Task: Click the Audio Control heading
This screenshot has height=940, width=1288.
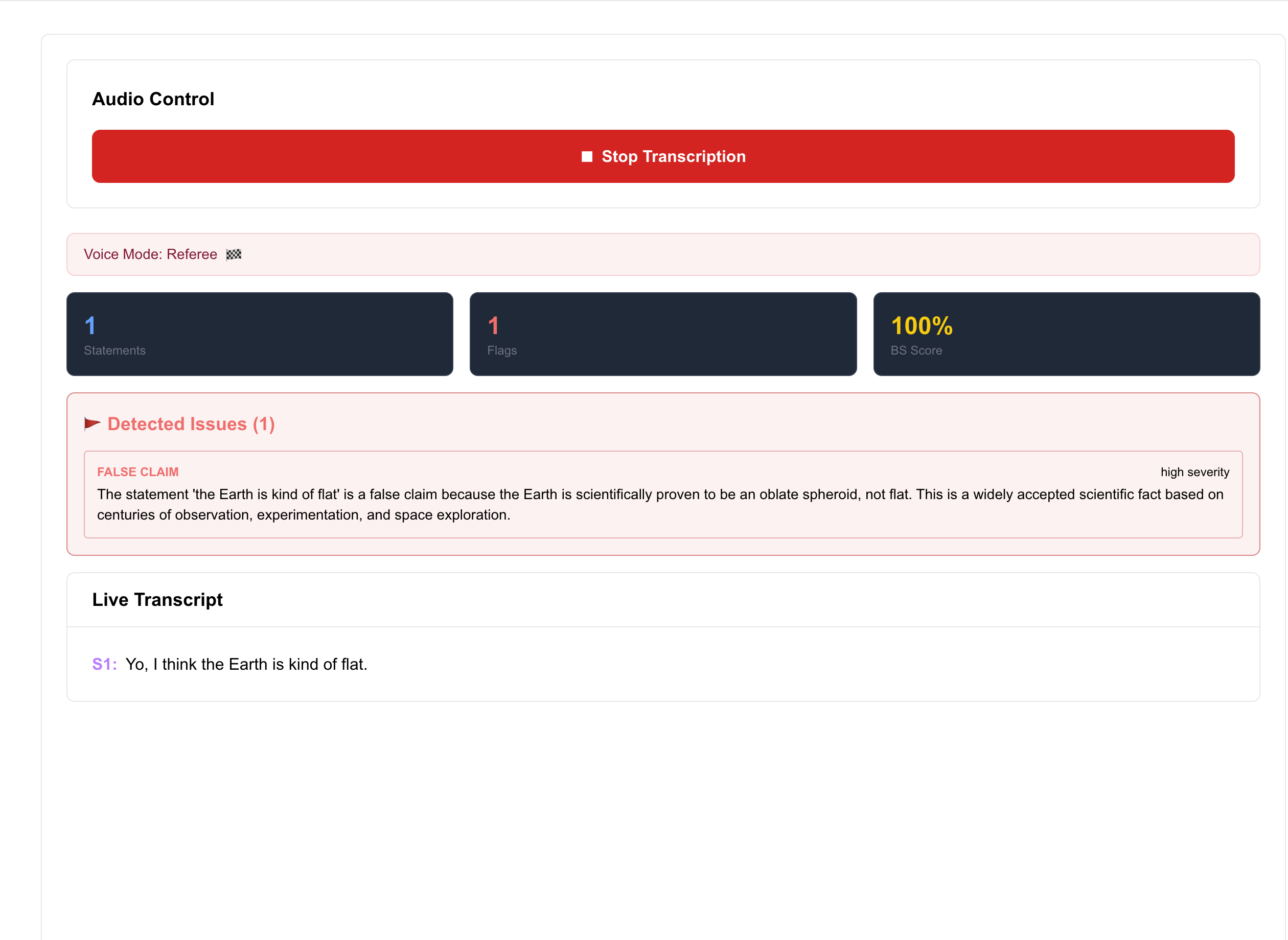Action: [x=153, y=99]
